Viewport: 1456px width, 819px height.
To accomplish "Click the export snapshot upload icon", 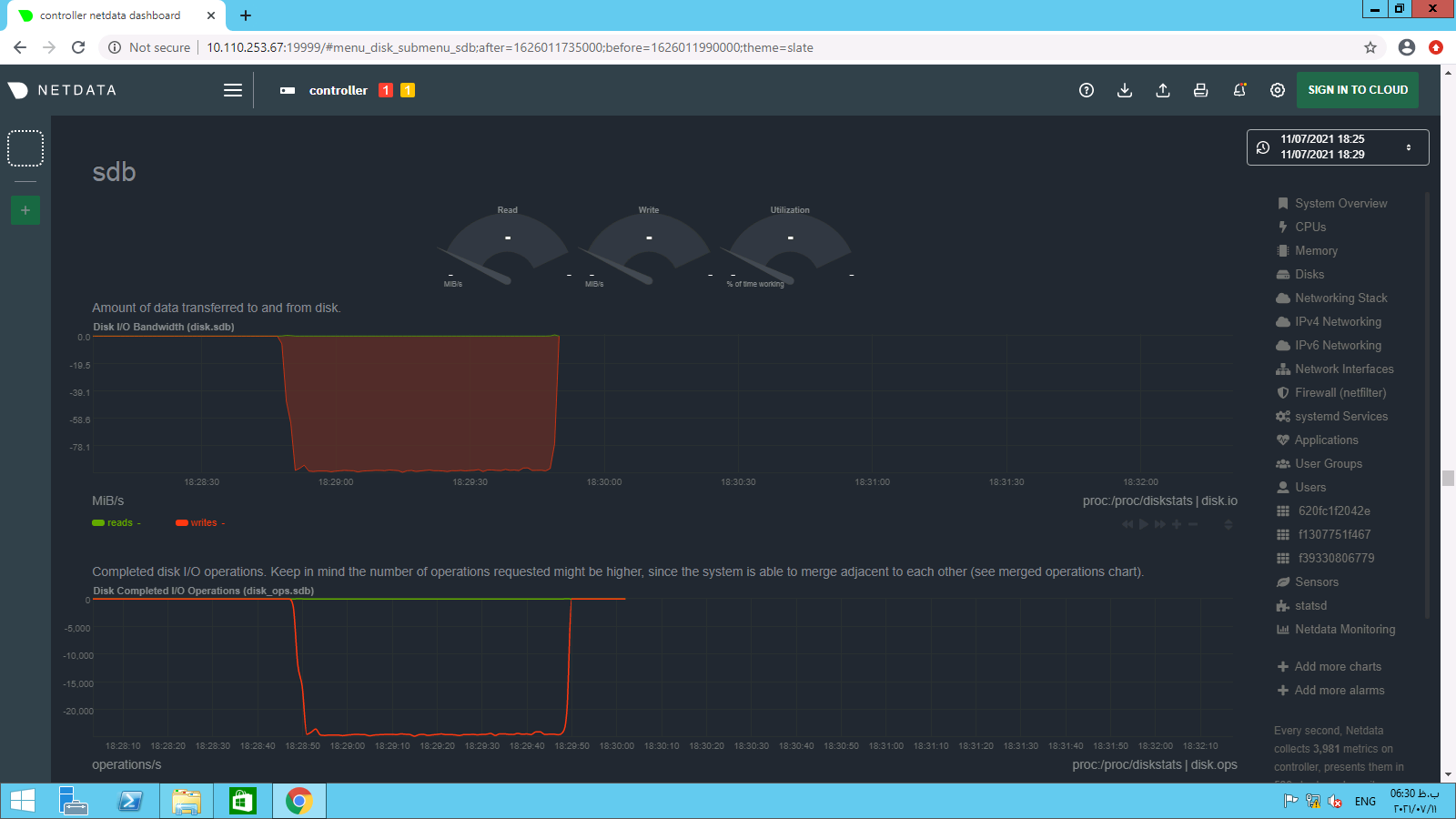I will [1163, 90].
